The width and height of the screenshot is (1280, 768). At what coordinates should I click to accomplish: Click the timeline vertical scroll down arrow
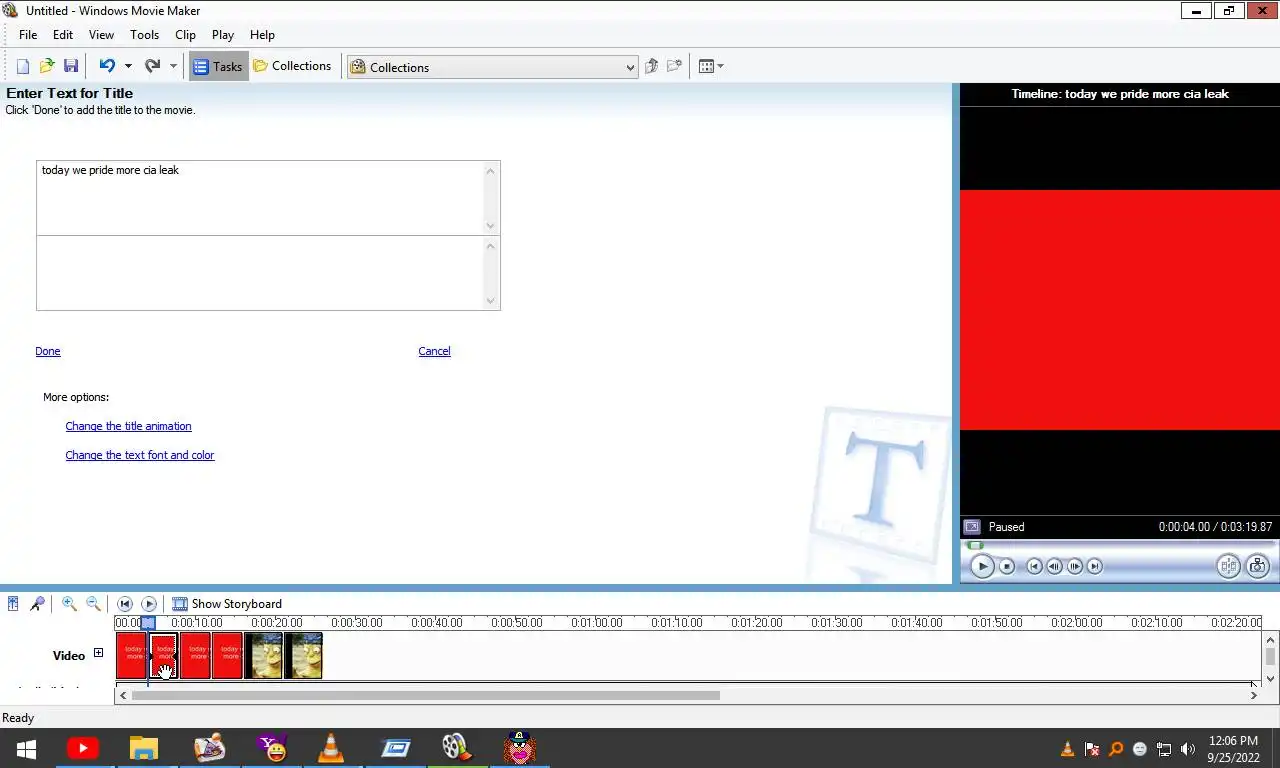pyautogui.click(x=1271, y=678)
